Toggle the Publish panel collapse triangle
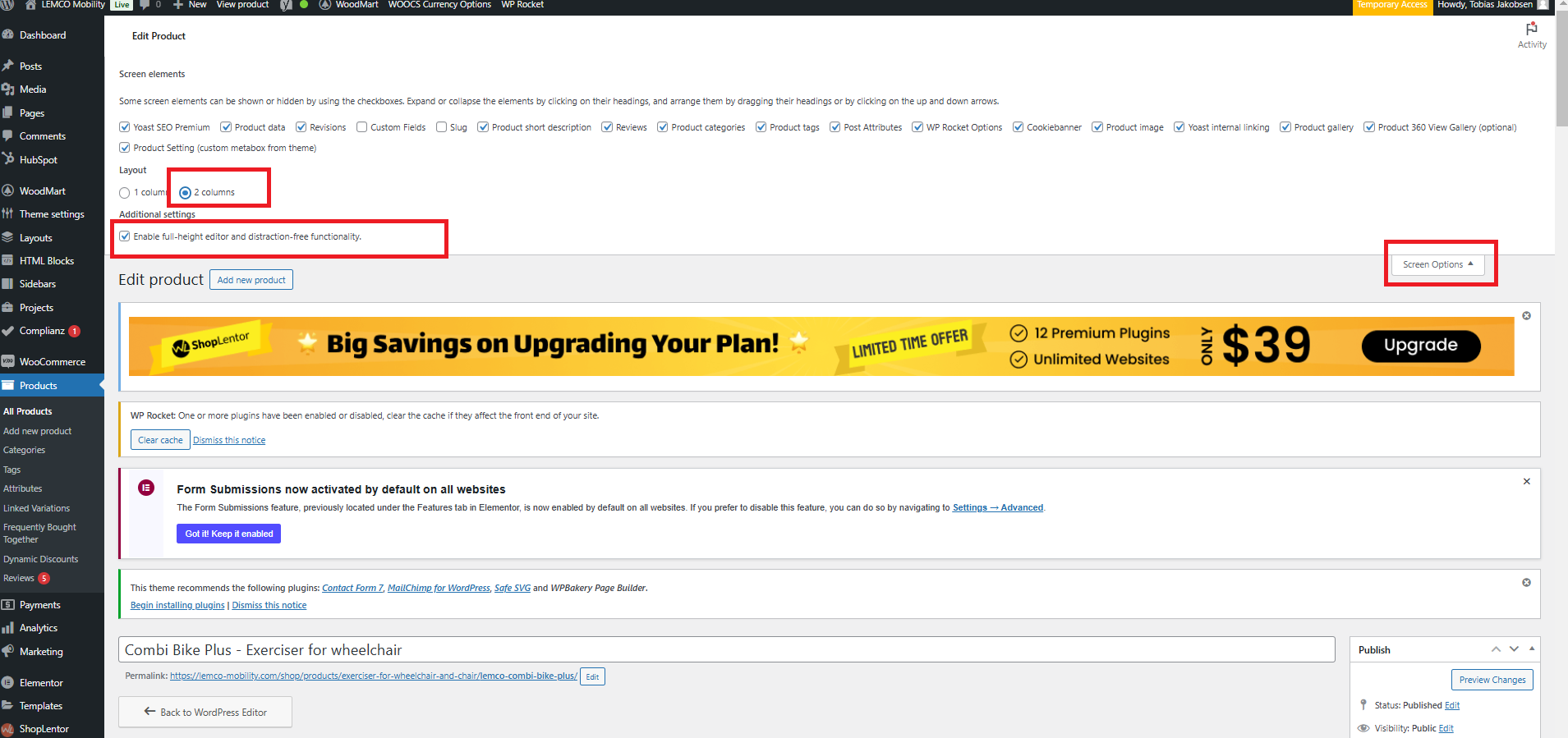1568x738 pixels. click(x=1532, y=649)
